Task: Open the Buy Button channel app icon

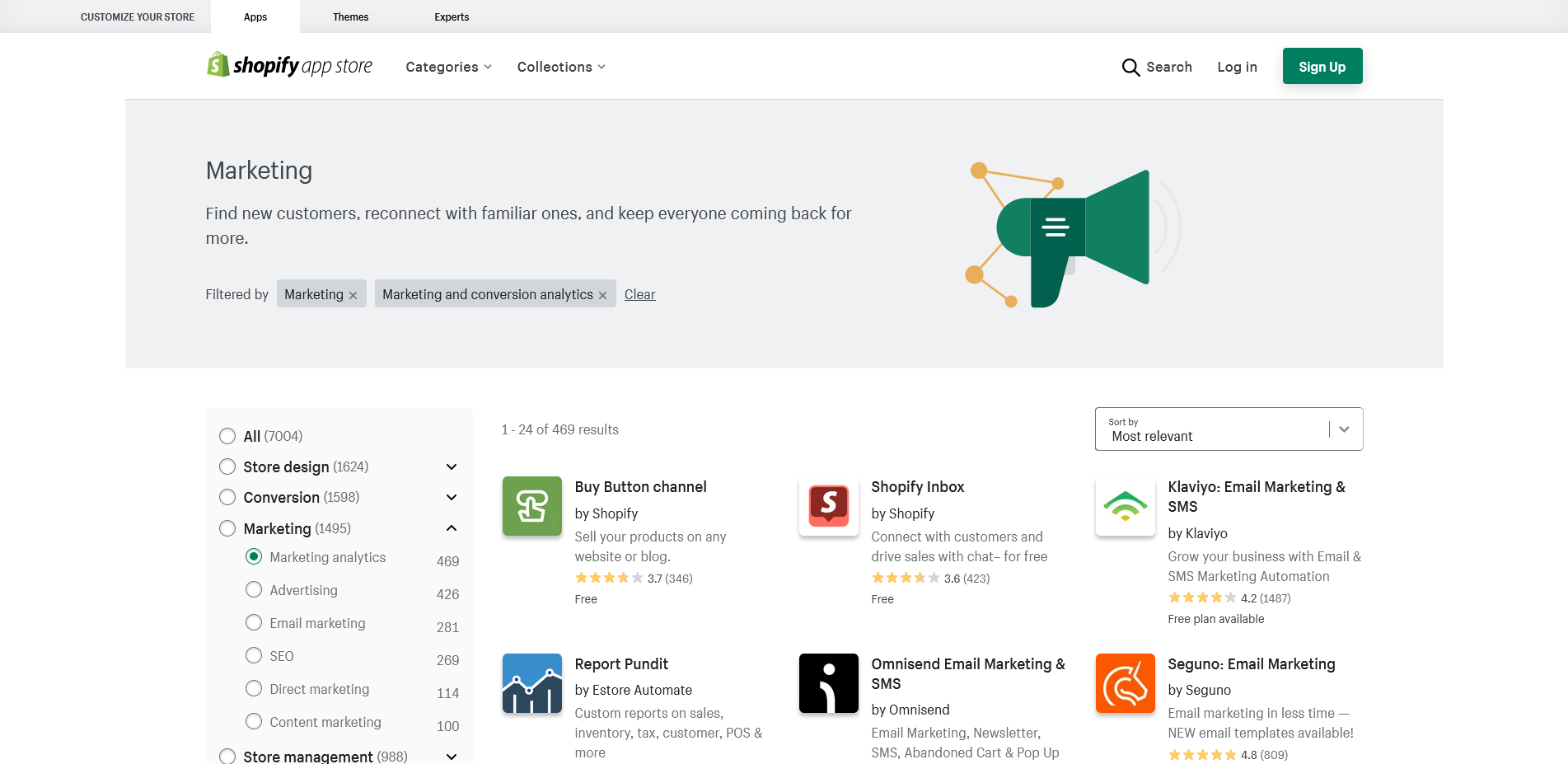Action: click(532, 506)
